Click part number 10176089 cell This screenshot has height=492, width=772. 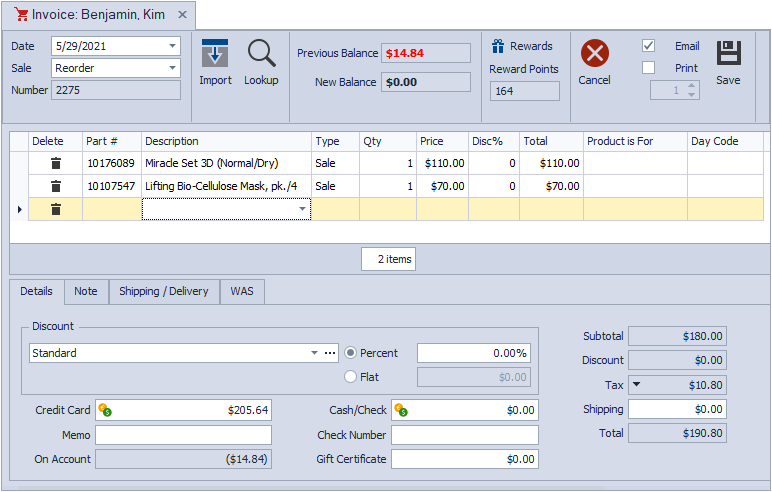[112, 163]
